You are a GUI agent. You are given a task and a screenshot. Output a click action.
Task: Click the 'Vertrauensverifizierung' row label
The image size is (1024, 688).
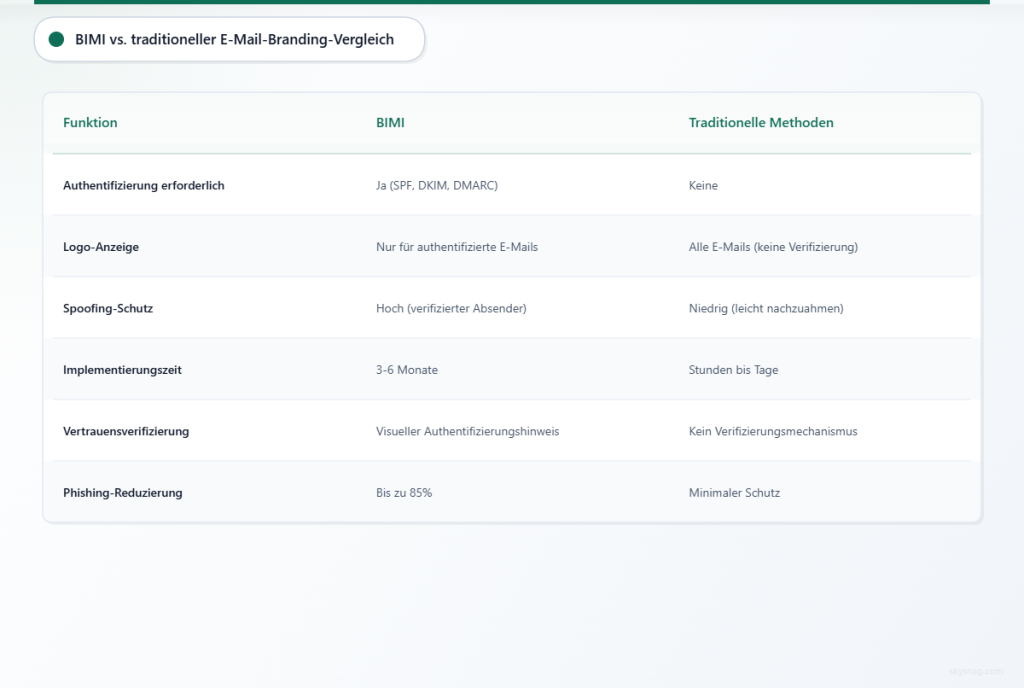tap(126, 431)
